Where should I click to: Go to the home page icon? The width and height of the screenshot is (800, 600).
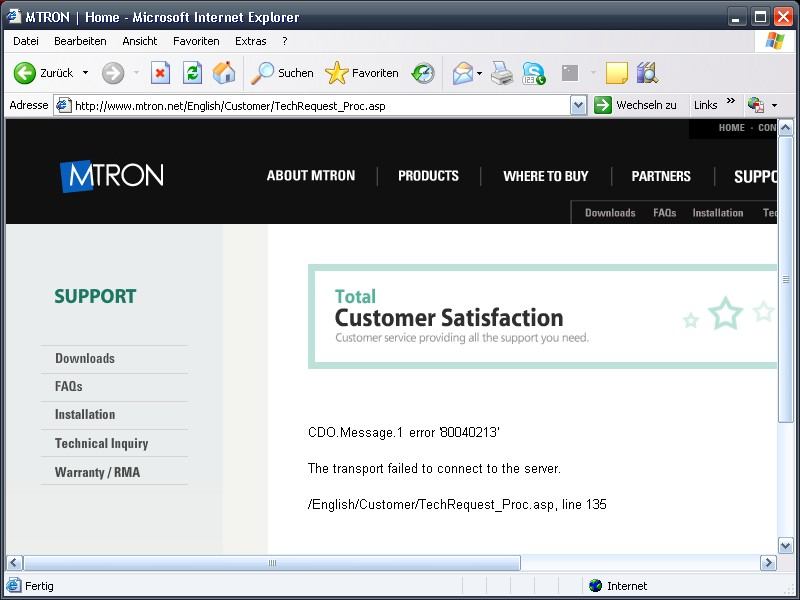coord(224,73)
